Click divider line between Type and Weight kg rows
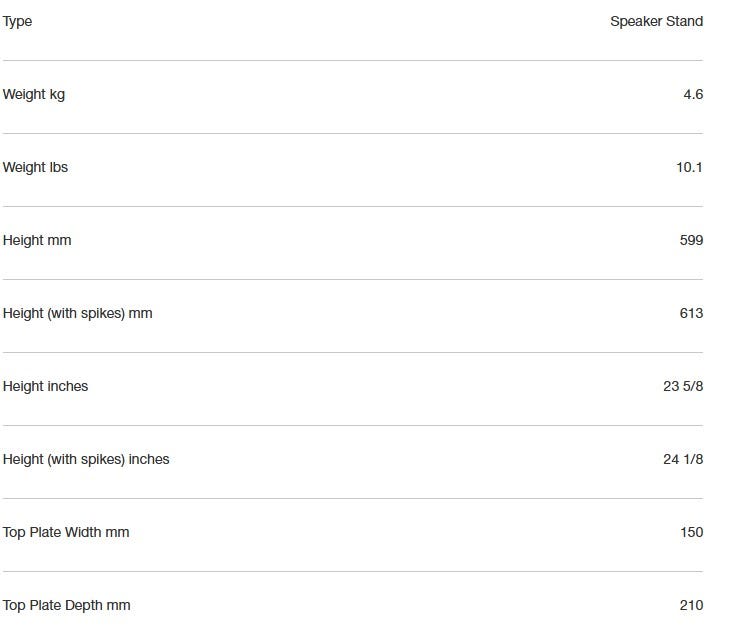 [x=352, y=60]
